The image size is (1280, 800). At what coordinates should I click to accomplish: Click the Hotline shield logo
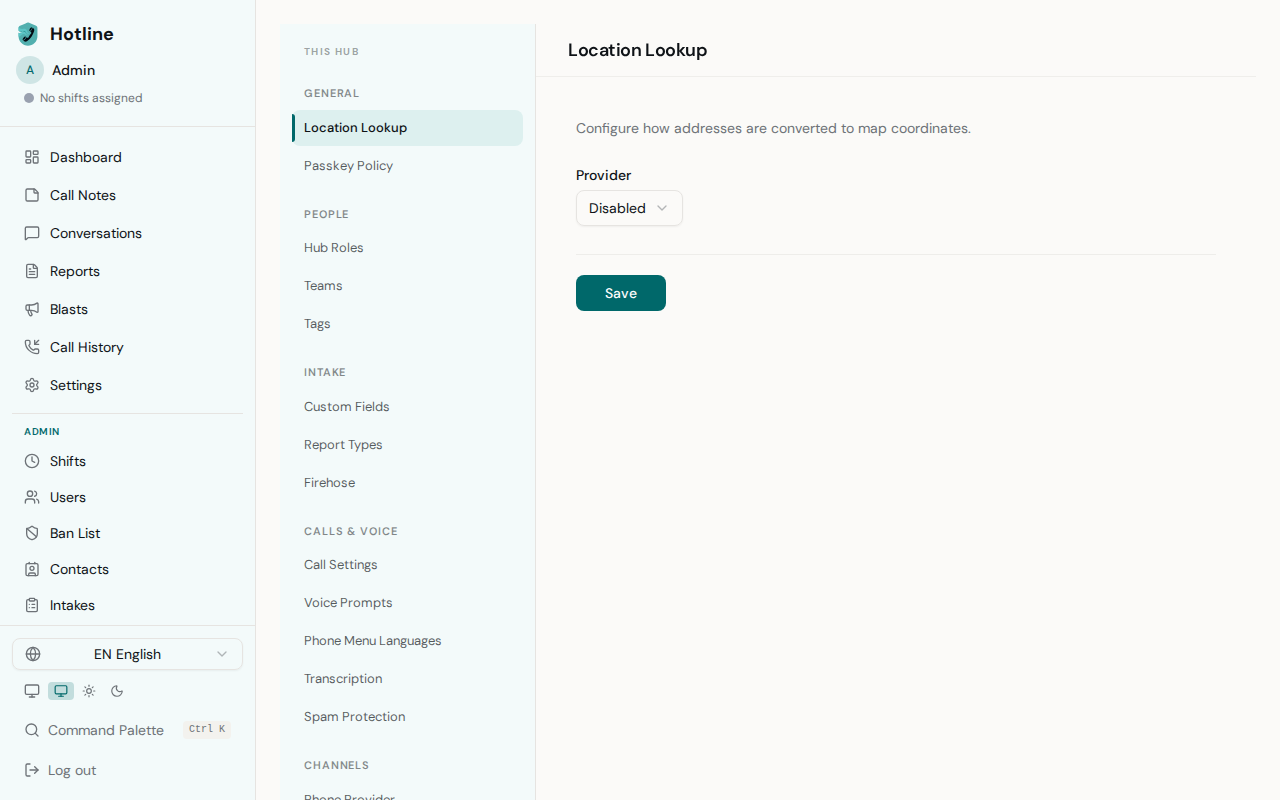pos(26,33)
